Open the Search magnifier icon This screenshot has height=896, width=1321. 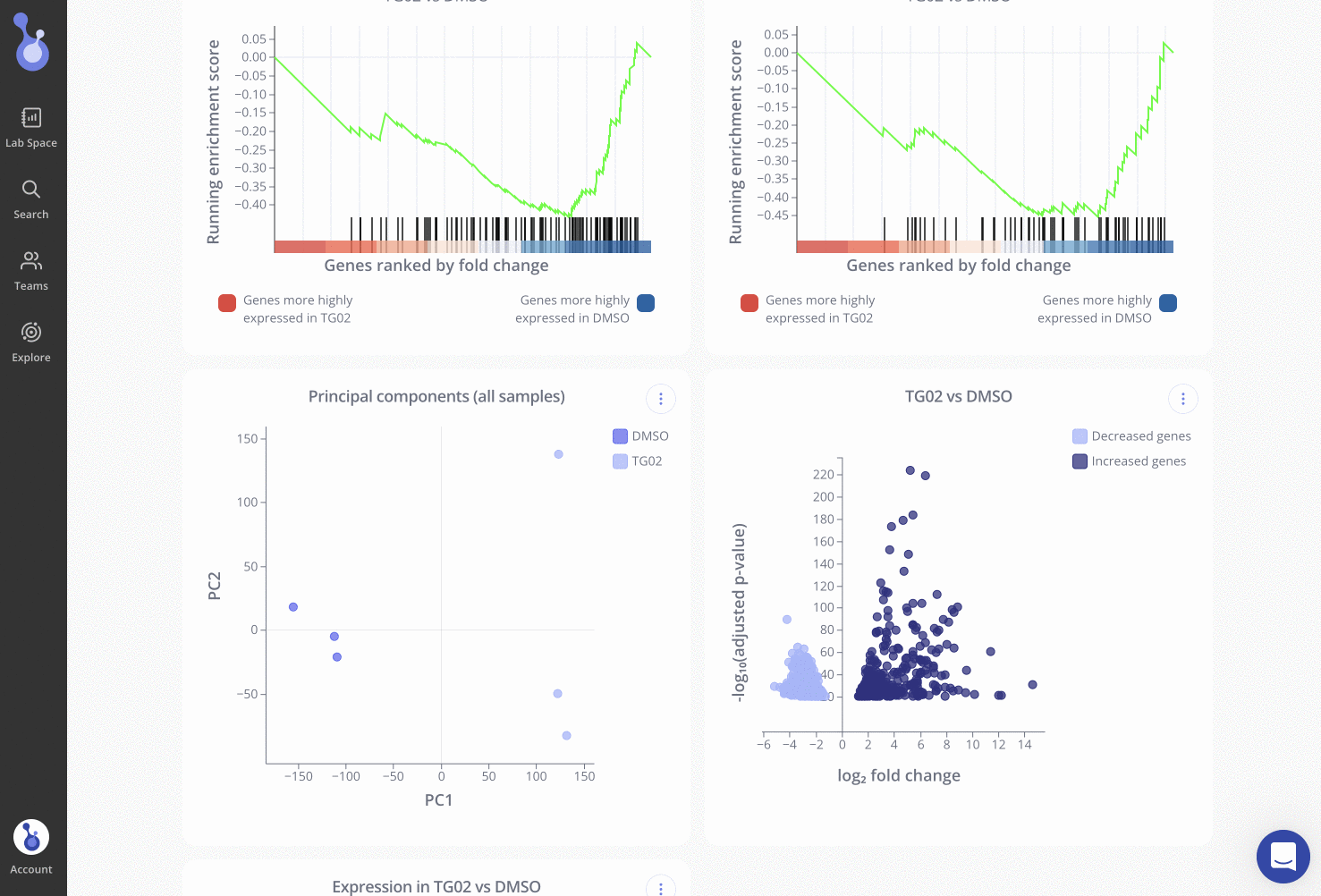(31, 189)
